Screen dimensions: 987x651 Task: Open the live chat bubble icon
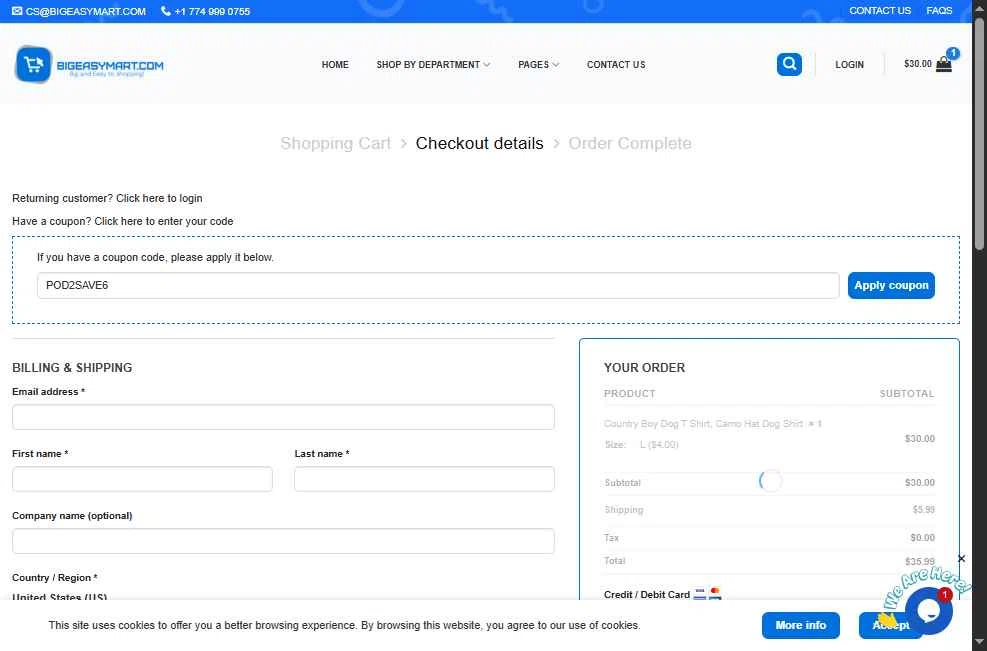928,610
